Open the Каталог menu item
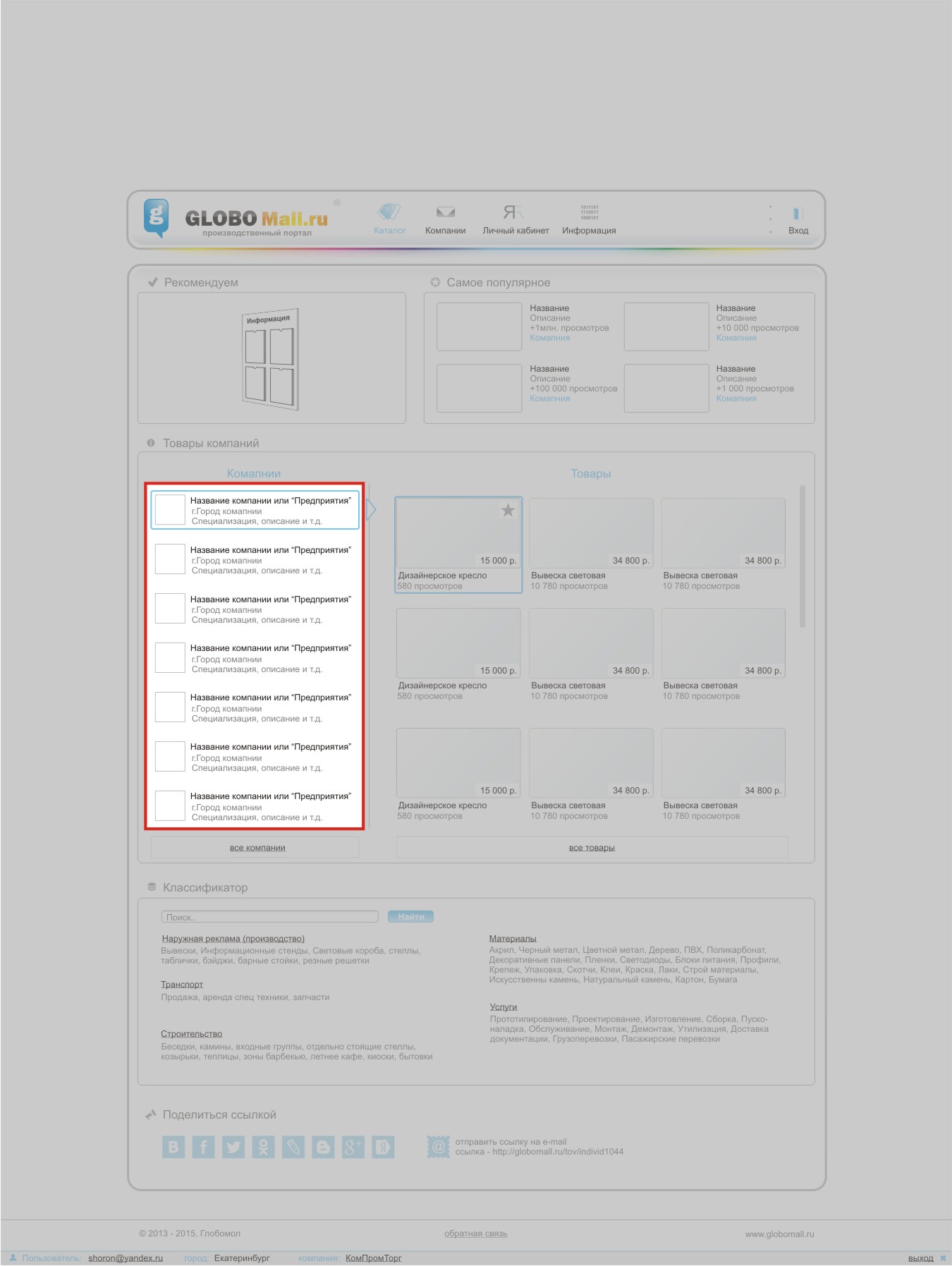 coord(389,220)
